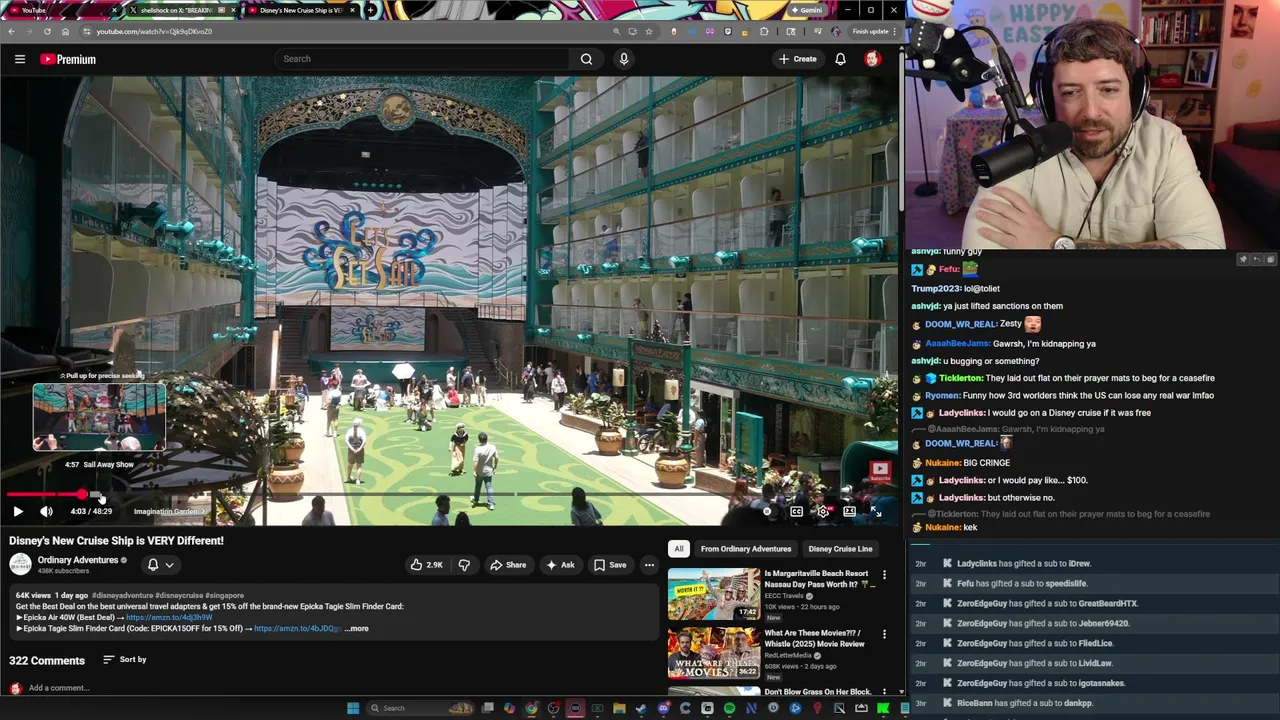Open Steam from the taskbar

tap(641, 708)
